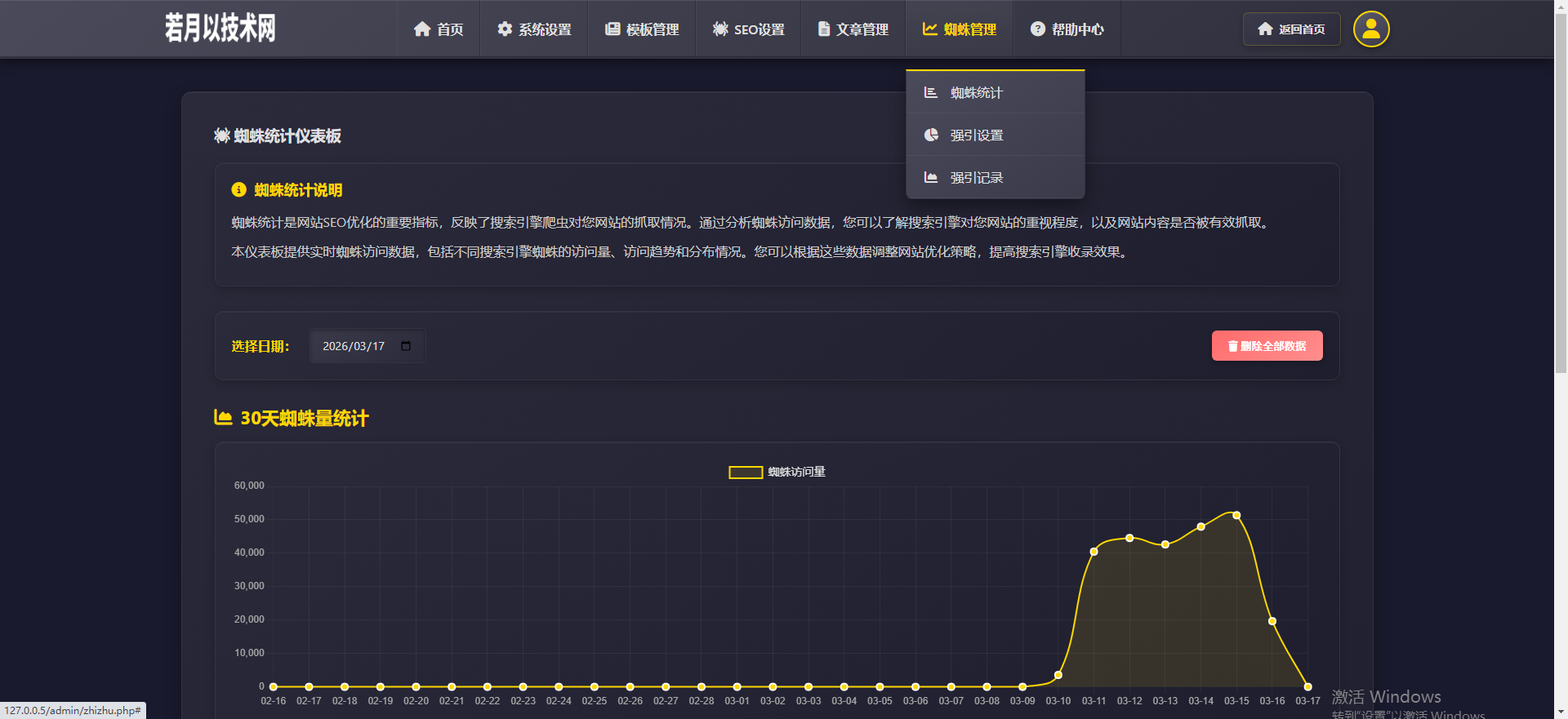The width and height of the screenshot is (1568, 719).
Task: Click the home icon beside 首页
Action: (421, 29)
